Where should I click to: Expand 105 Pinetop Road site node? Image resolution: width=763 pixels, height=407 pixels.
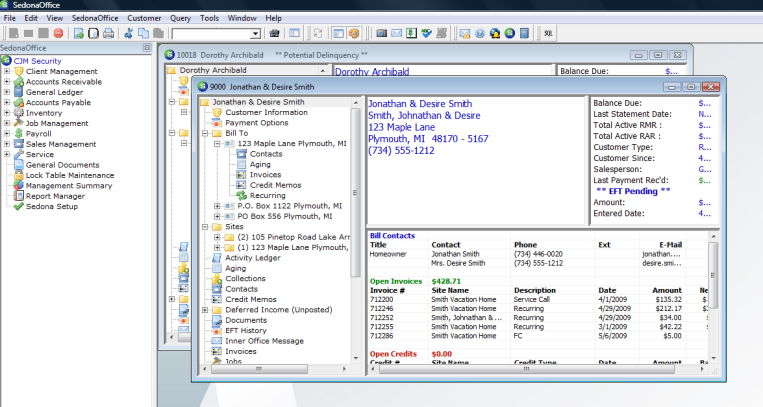[218, 237]
